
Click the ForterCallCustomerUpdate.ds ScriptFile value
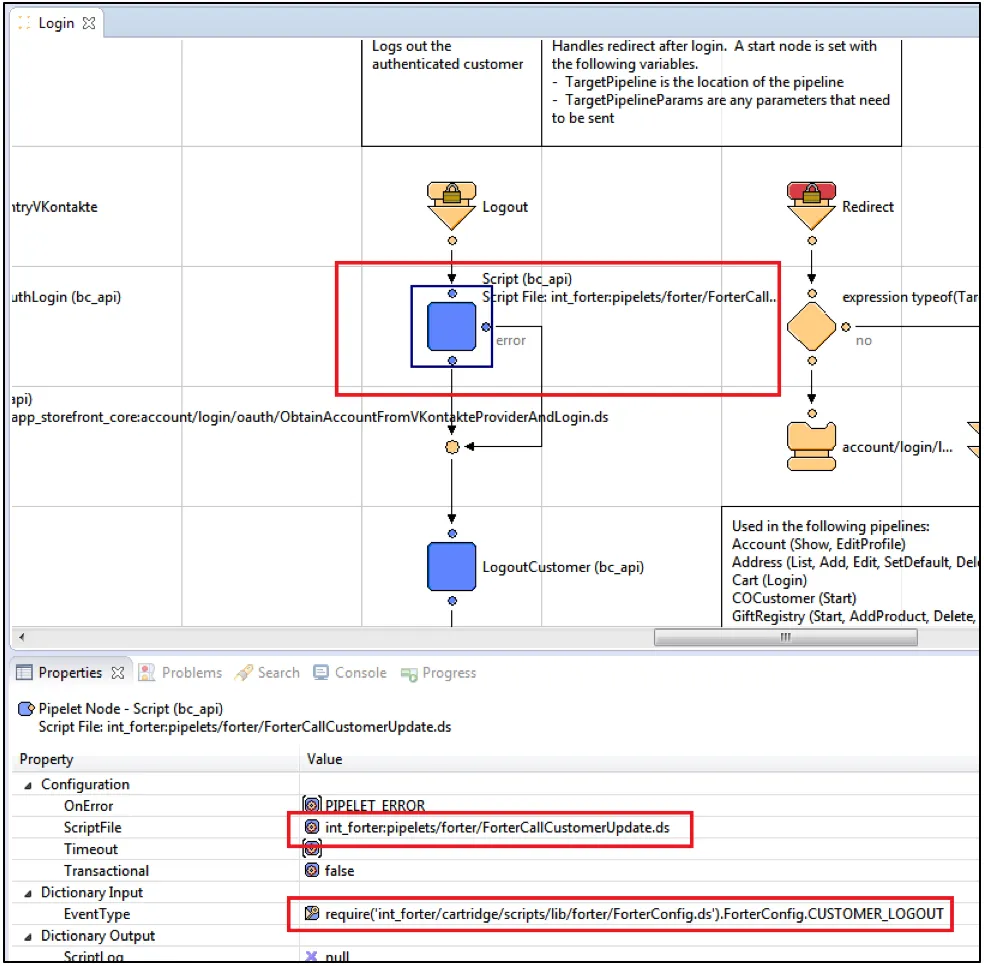497,827
